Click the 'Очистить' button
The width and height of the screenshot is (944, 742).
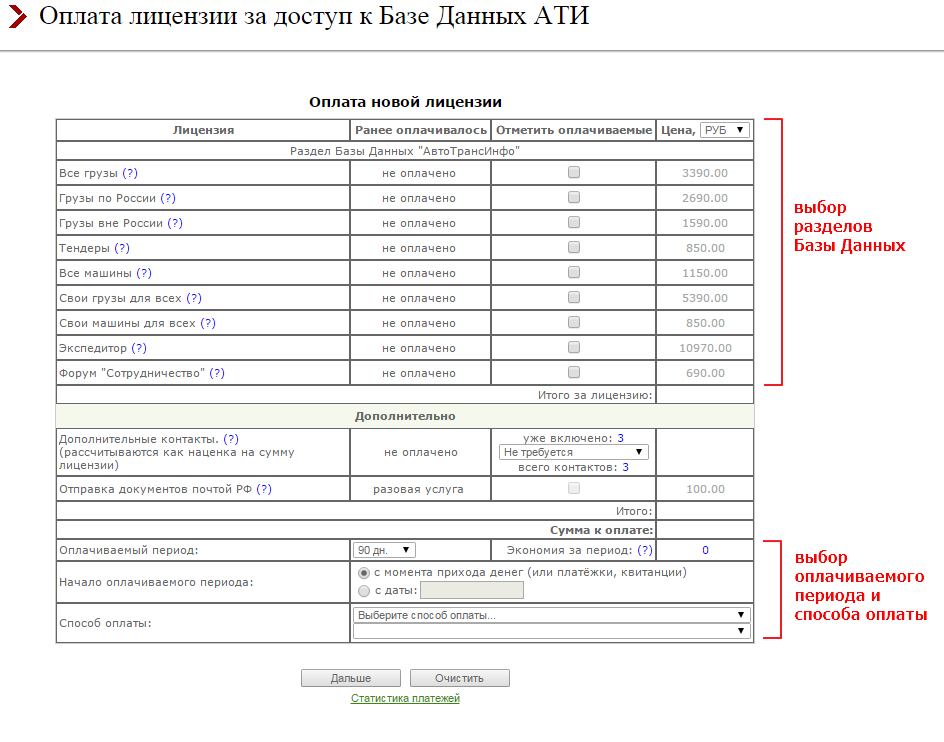459,678
